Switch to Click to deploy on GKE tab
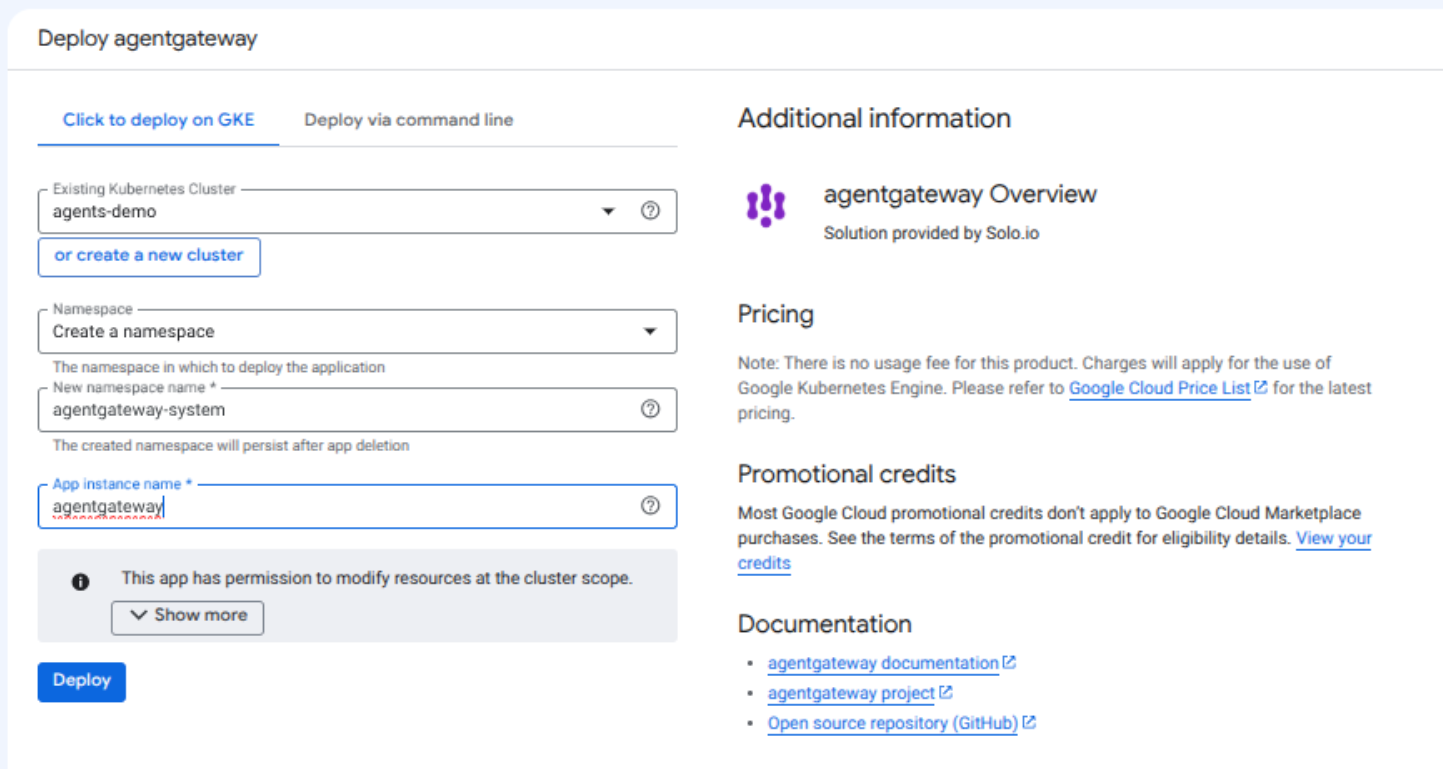1443x769 pixels. click(159, 120)
